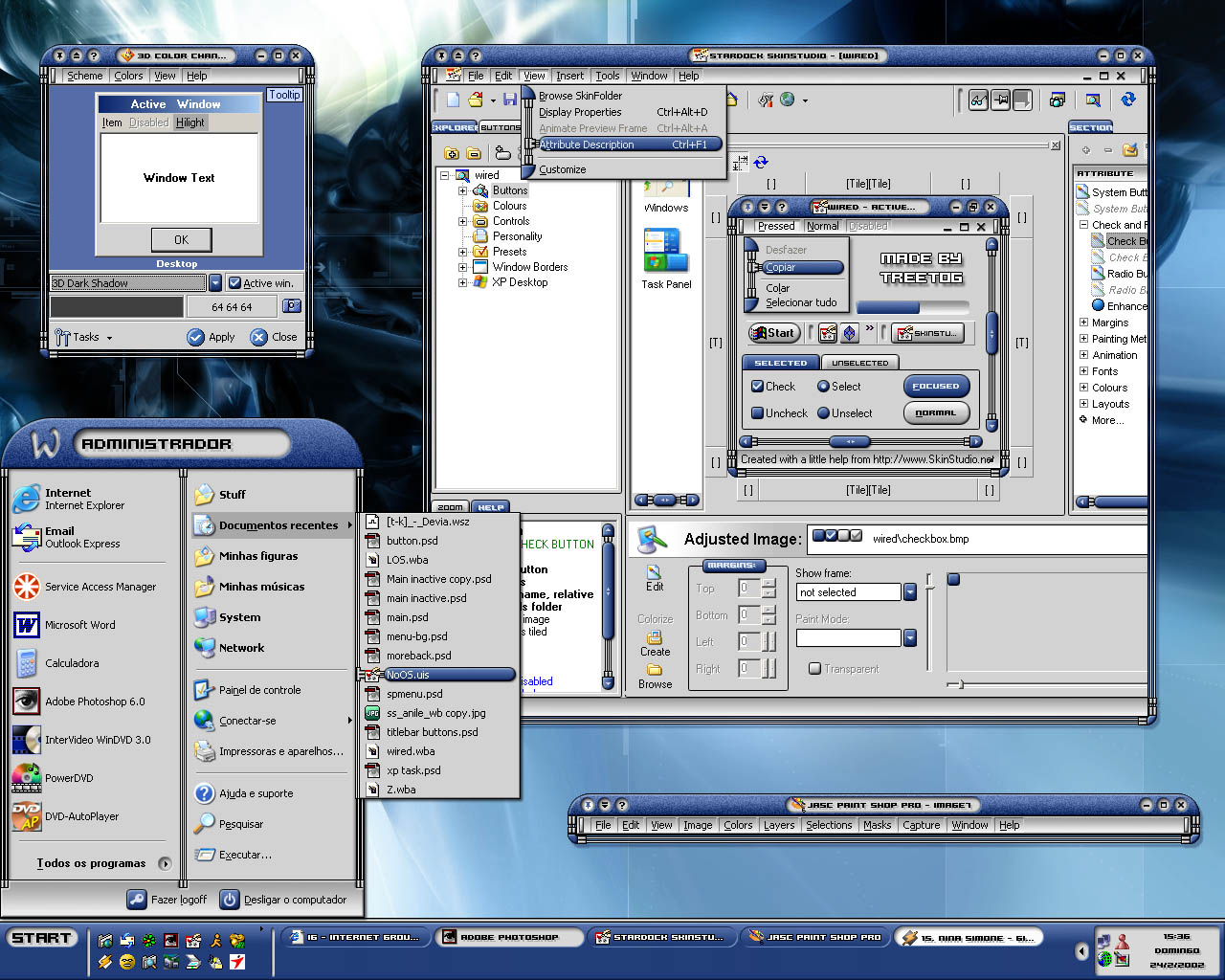Click Desligar o computador button
Screen dimensions: 1225x980
coord(284,900)
